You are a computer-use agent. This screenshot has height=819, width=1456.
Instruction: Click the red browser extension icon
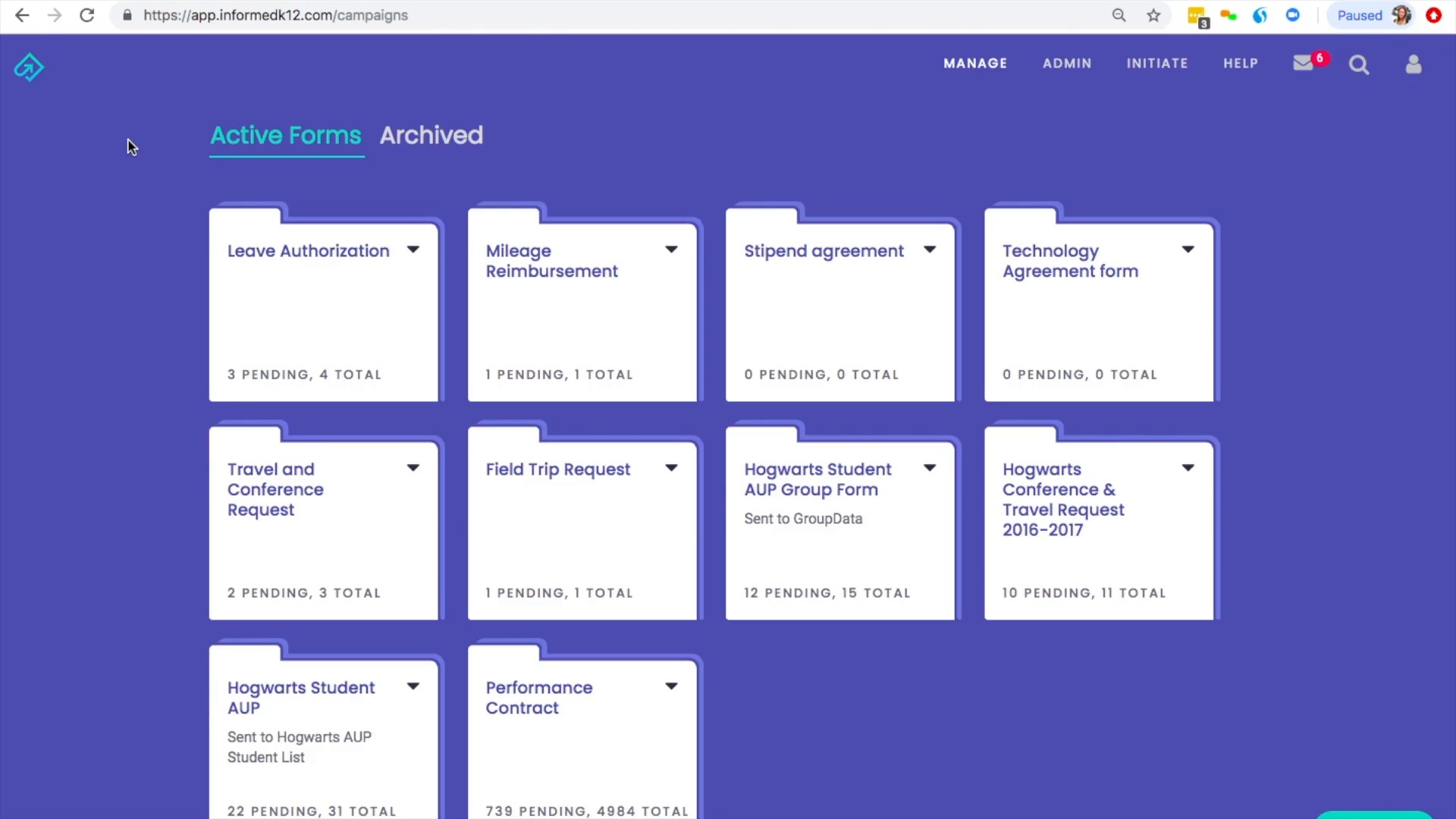1433,15
